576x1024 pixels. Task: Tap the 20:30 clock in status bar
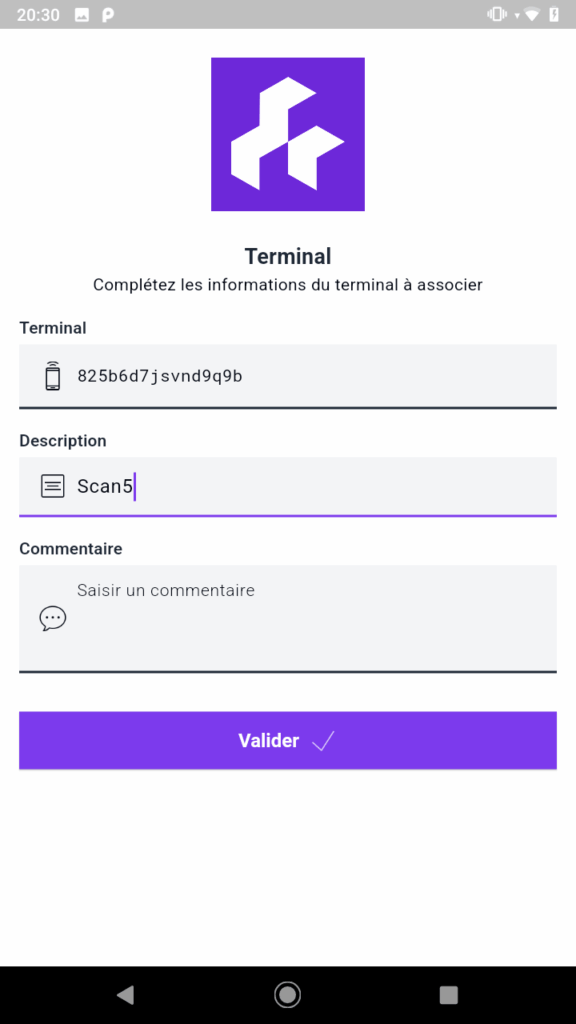click(38, 15)
